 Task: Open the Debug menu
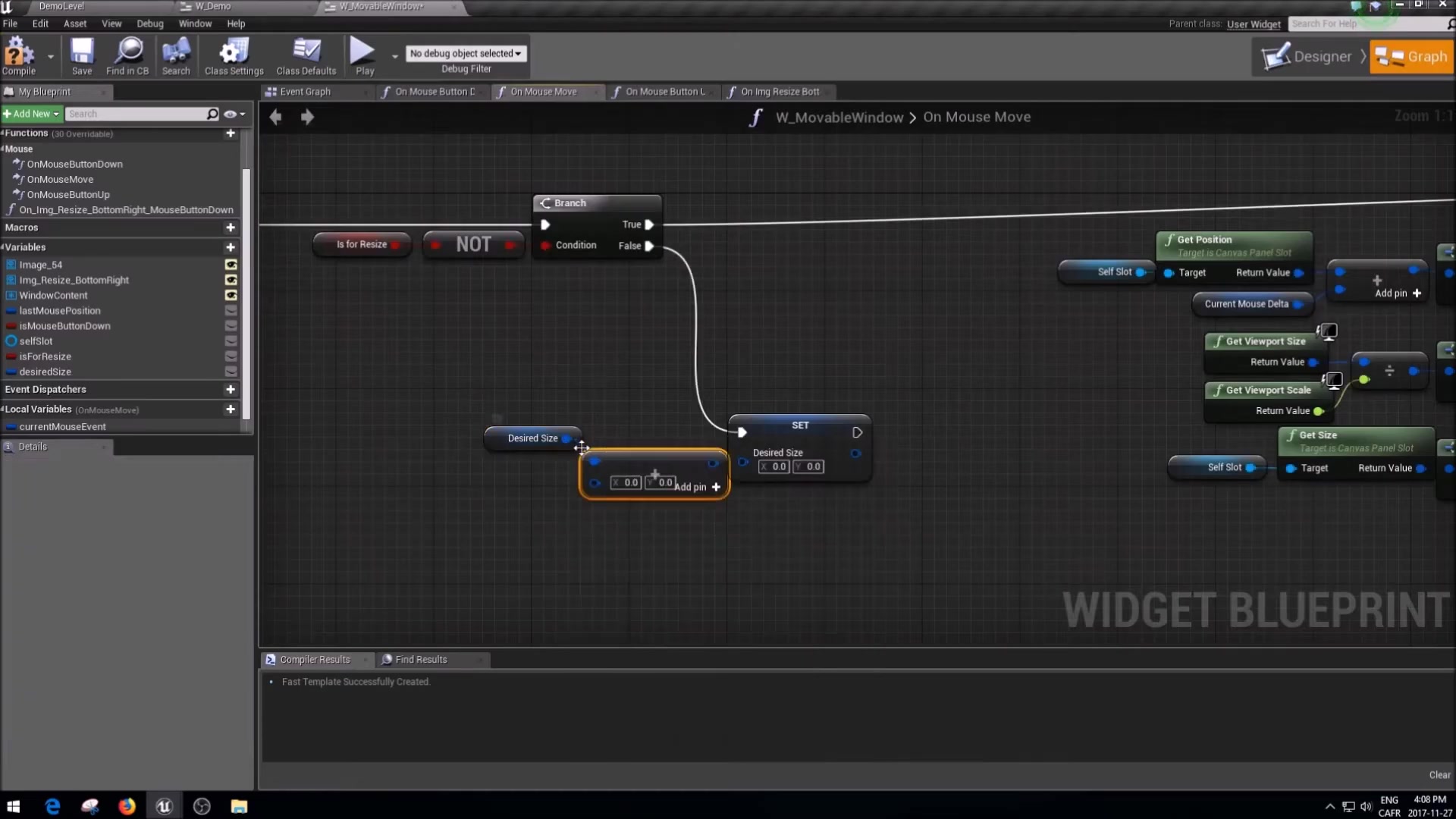point(149,24)
